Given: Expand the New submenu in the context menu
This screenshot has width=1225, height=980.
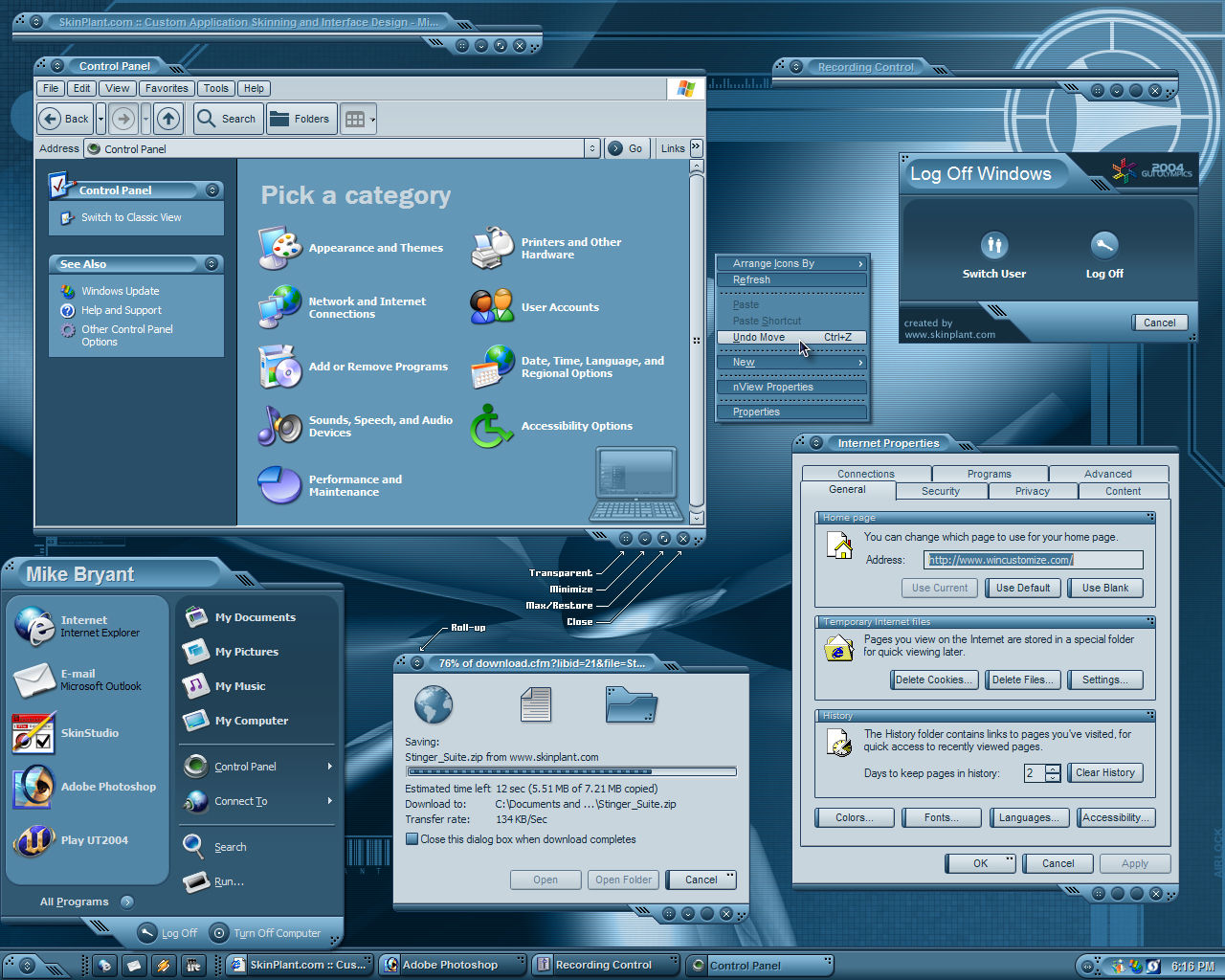Looking at the screenshot, I should pyautogui.click(x=791, y=362).
